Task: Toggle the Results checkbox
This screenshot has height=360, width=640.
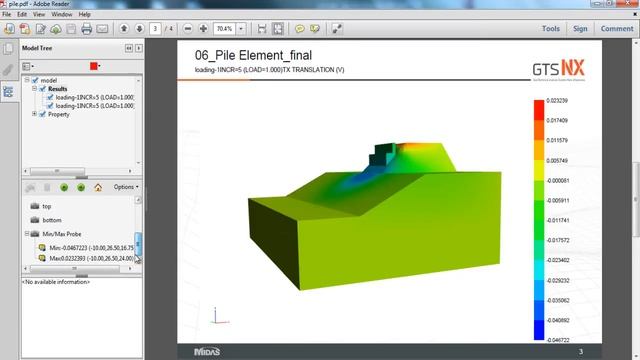Action: click(43, 89)
